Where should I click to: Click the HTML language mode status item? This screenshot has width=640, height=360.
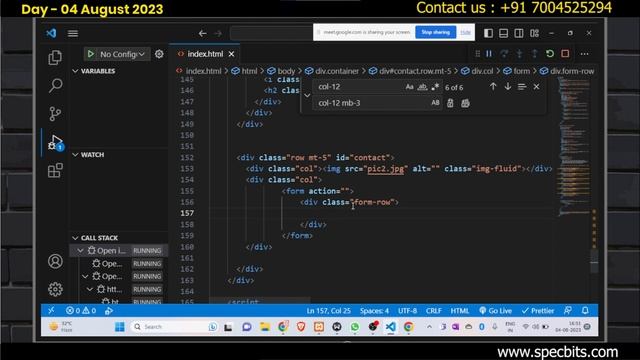pos(460,311)
